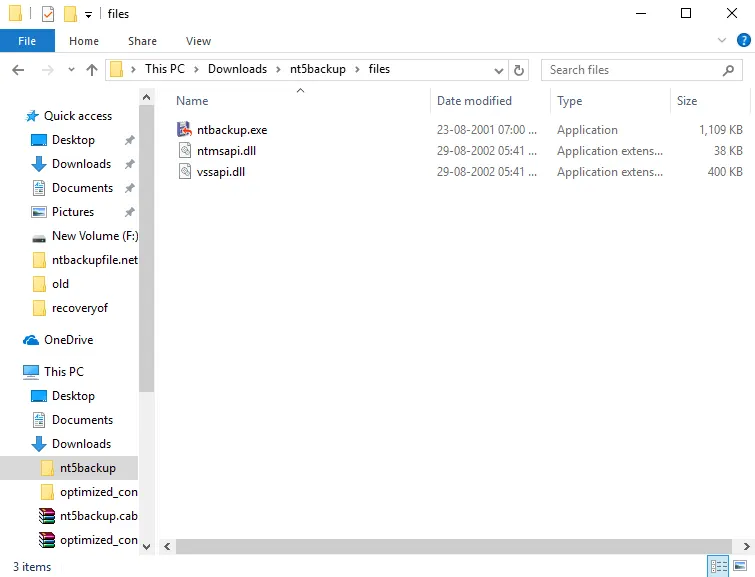Expand the ribbon with the chevron
The image size is (755, 577).
point(721,40)
